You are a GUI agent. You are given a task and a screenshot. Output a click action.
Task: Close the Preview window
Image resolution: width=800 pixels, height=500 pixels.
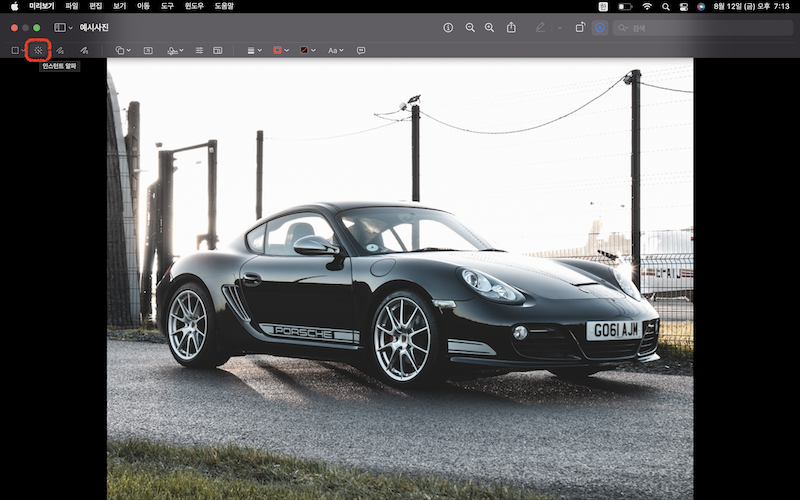coord(14,28)
